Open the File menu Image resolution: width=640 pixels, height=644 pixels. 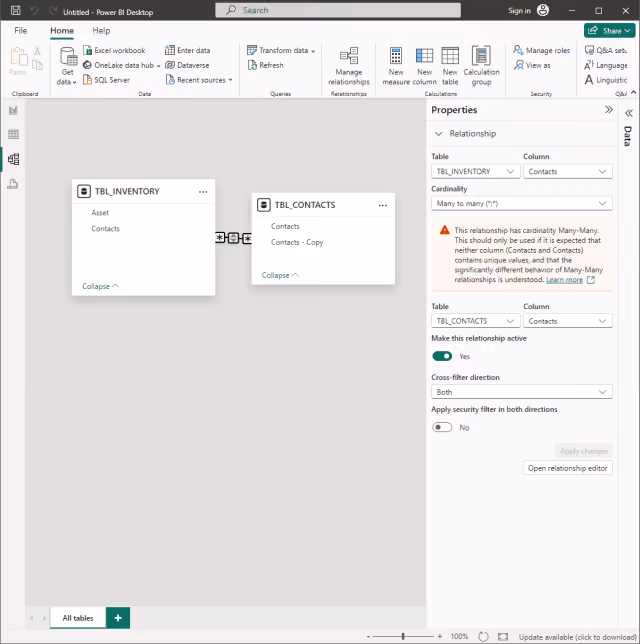(x=21, y=30)
